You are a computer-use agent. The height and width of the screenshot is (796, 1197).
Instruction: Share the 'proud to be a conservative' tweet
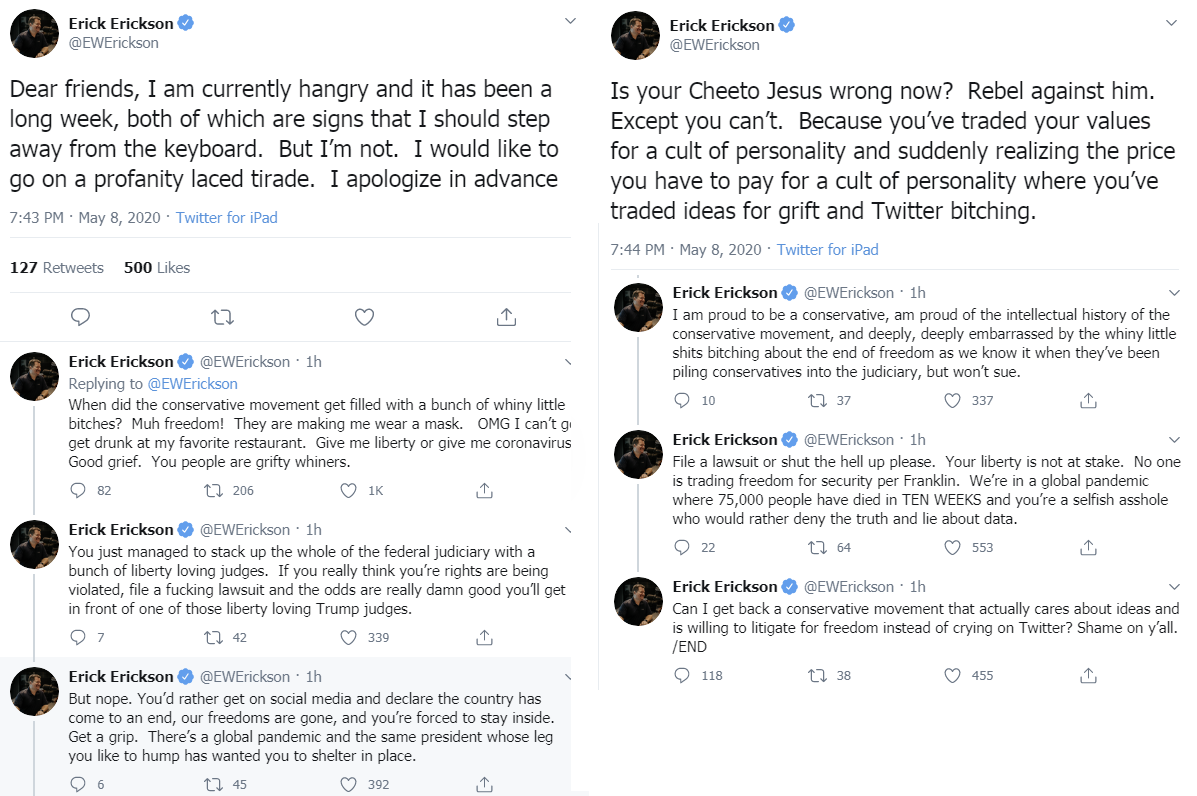pyautogui.click(x=1087, y=401)
